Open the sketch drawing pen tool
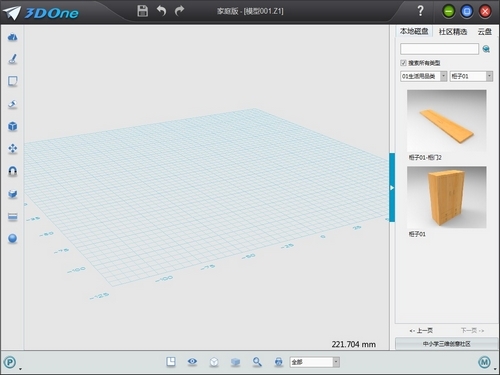The height and width of the screenshot is (375, 500). pos(13,59)
